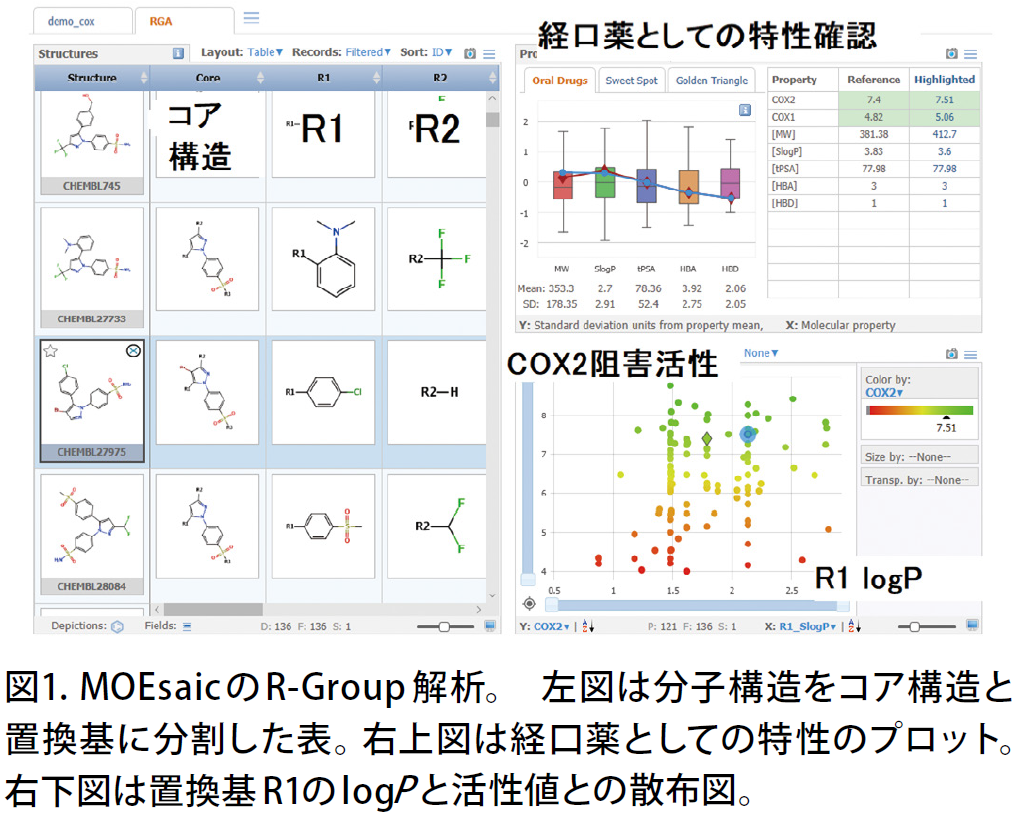Toggle the star on CHEMBL27975 card

coord(51,351)
